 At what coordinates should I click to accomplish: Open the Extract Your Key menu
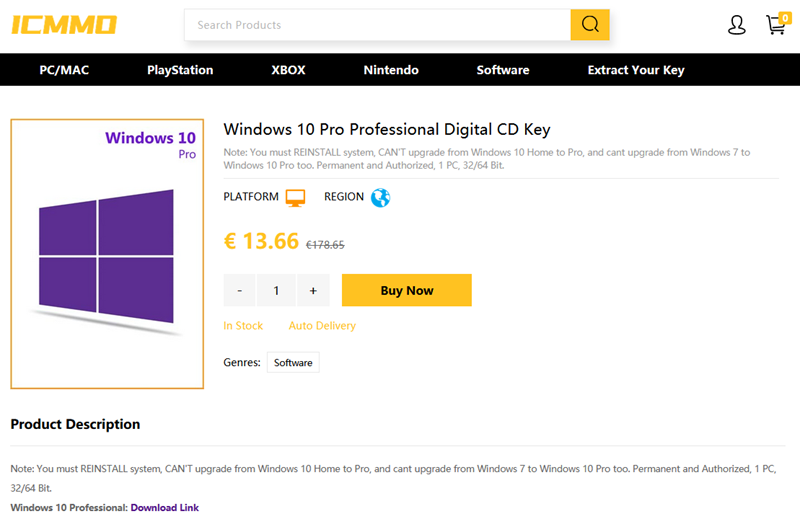(636, 70)
